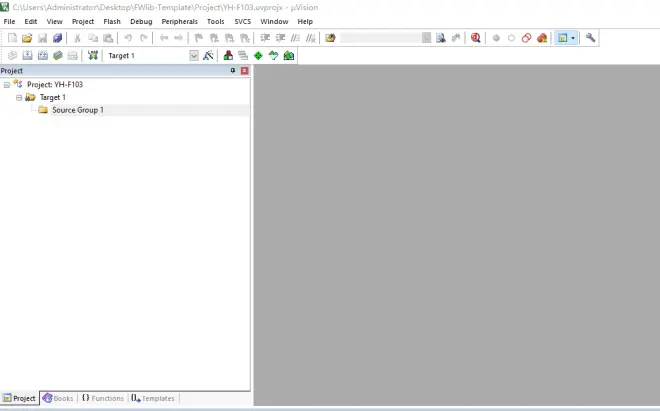Image resolution: width=660 pixels, height=411 pixels.
Task: Select Project: YH-F103 root item
Action: (x=55, y=85)
